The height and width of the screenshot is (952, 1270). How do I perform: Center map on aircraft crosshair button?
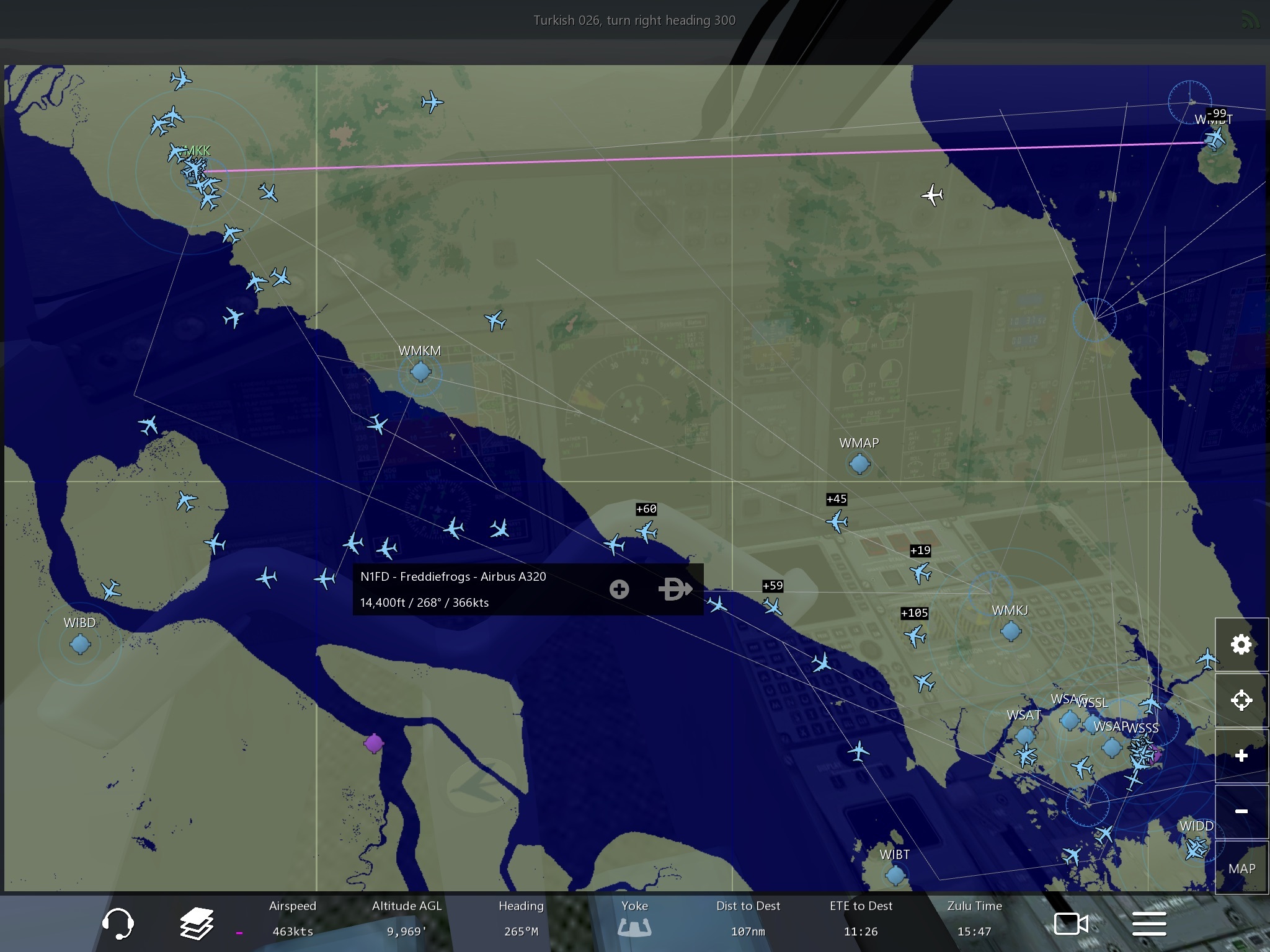[x=1241, y=700]
